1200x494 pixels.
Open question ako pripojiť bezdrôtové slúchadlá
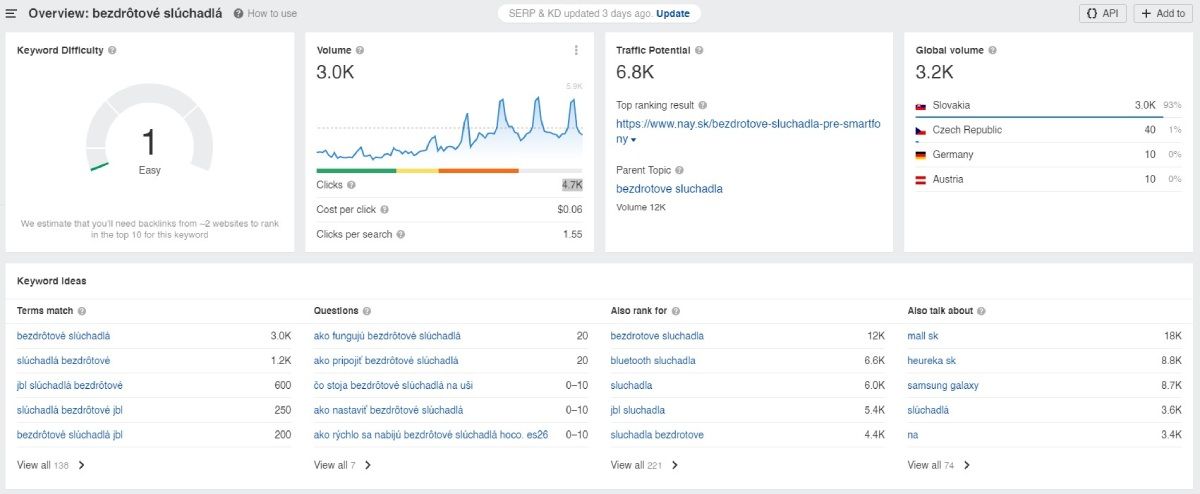click(x=386, y=361)
